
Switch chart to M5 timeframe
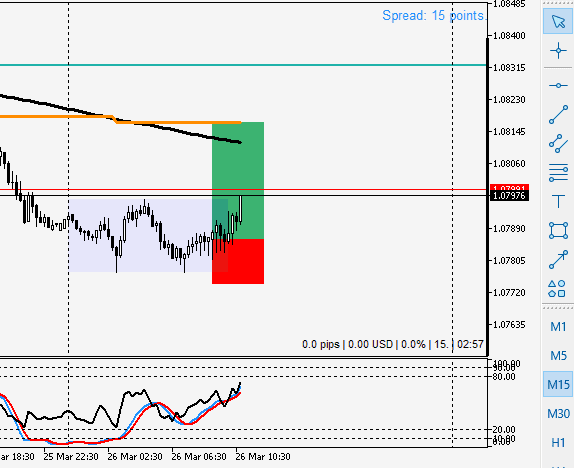558,355
